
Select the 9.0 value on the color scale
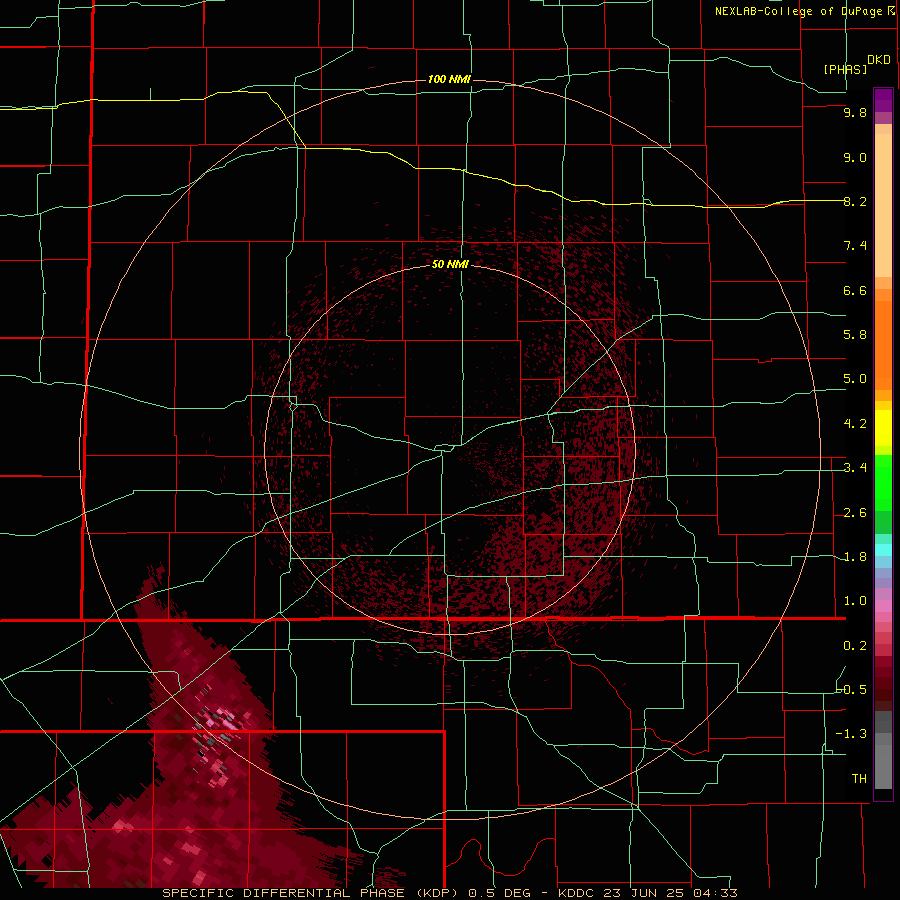pos(855,157)
